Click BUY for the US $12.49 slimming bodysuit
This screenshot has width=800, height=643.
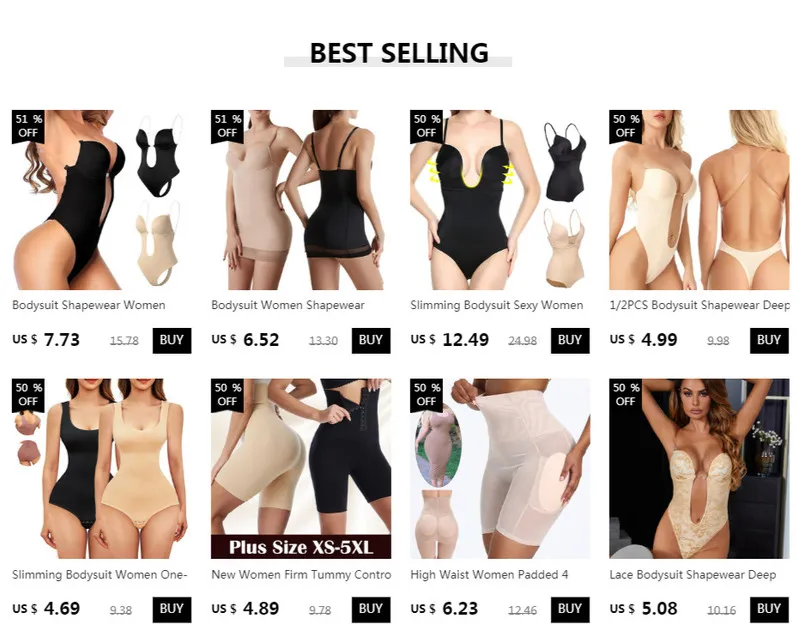(570, 340)
